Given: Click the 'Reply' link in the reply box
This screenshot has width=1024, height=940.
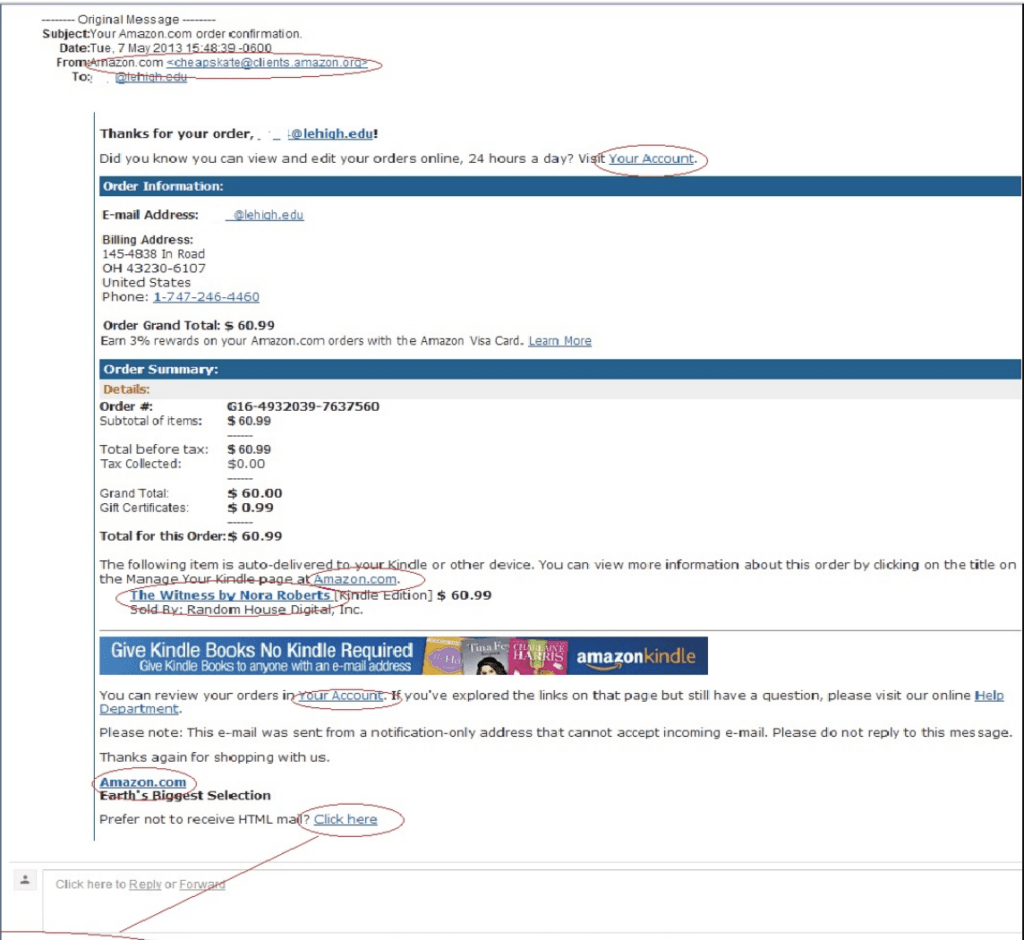Looking at the screenshot, I should click(145, 884).
